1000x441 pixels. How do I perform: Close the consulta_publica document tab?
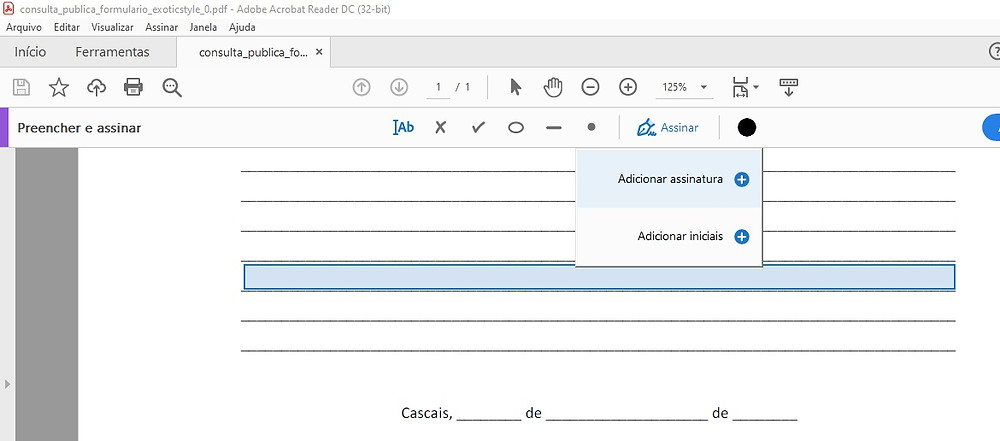point(319,52)
